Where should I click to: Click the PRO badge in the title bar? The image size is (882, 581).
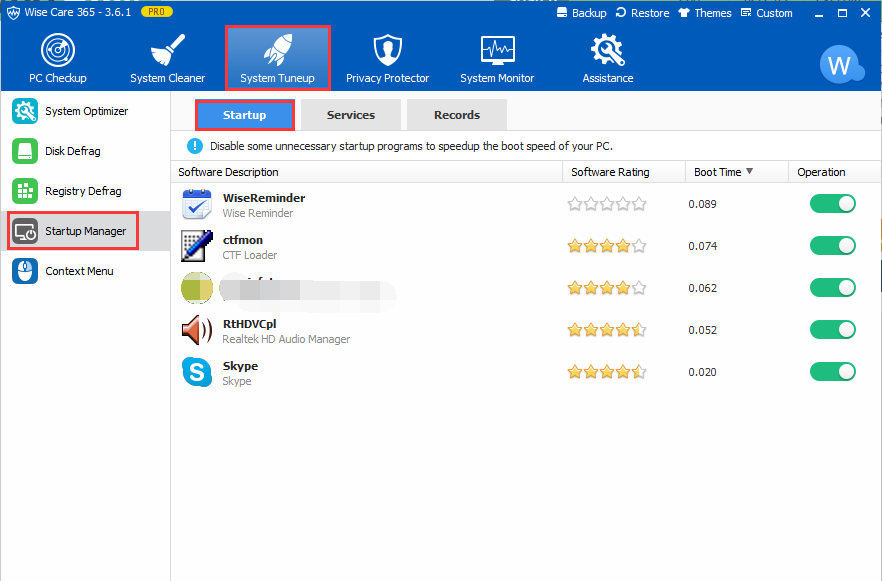pos(157,11)
